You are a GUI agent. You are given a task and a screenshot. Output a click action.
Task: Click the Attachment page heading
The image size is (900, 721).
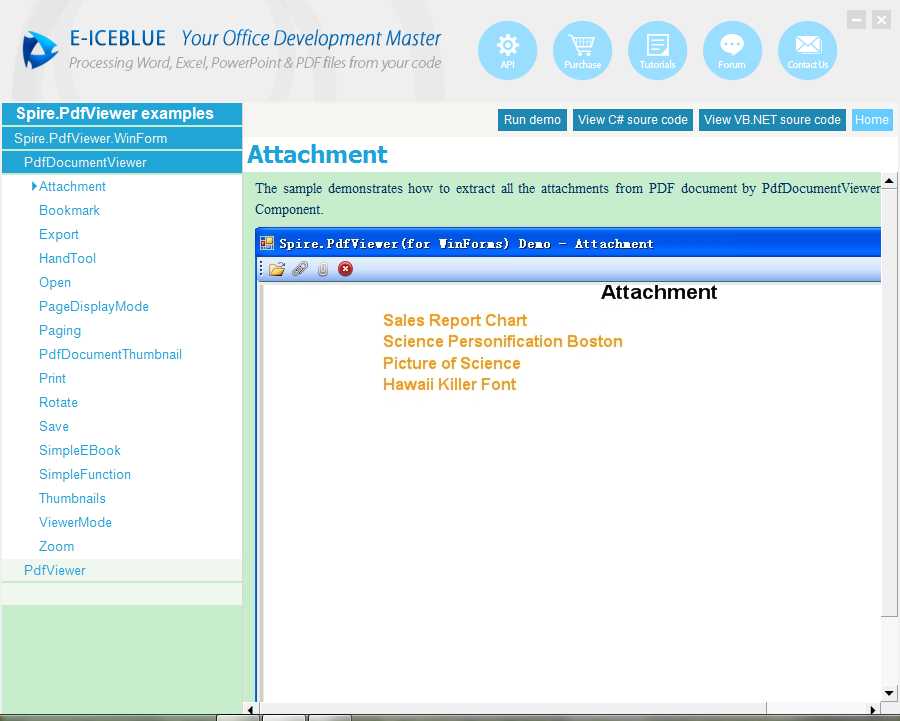(x=317, y=154)
